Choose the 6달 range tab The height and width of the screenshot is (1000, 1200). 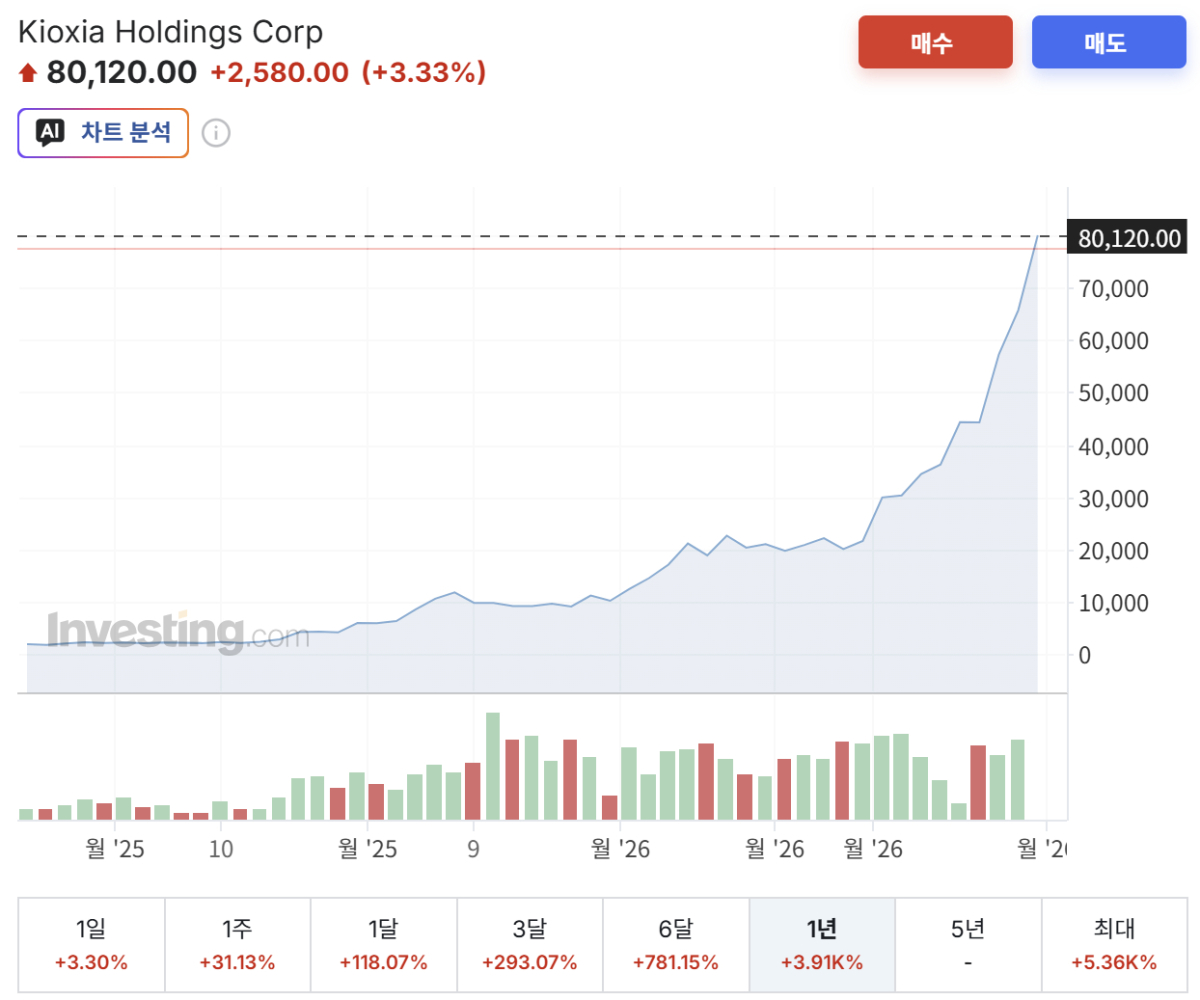pyautogui.click(x=676, y=945)
